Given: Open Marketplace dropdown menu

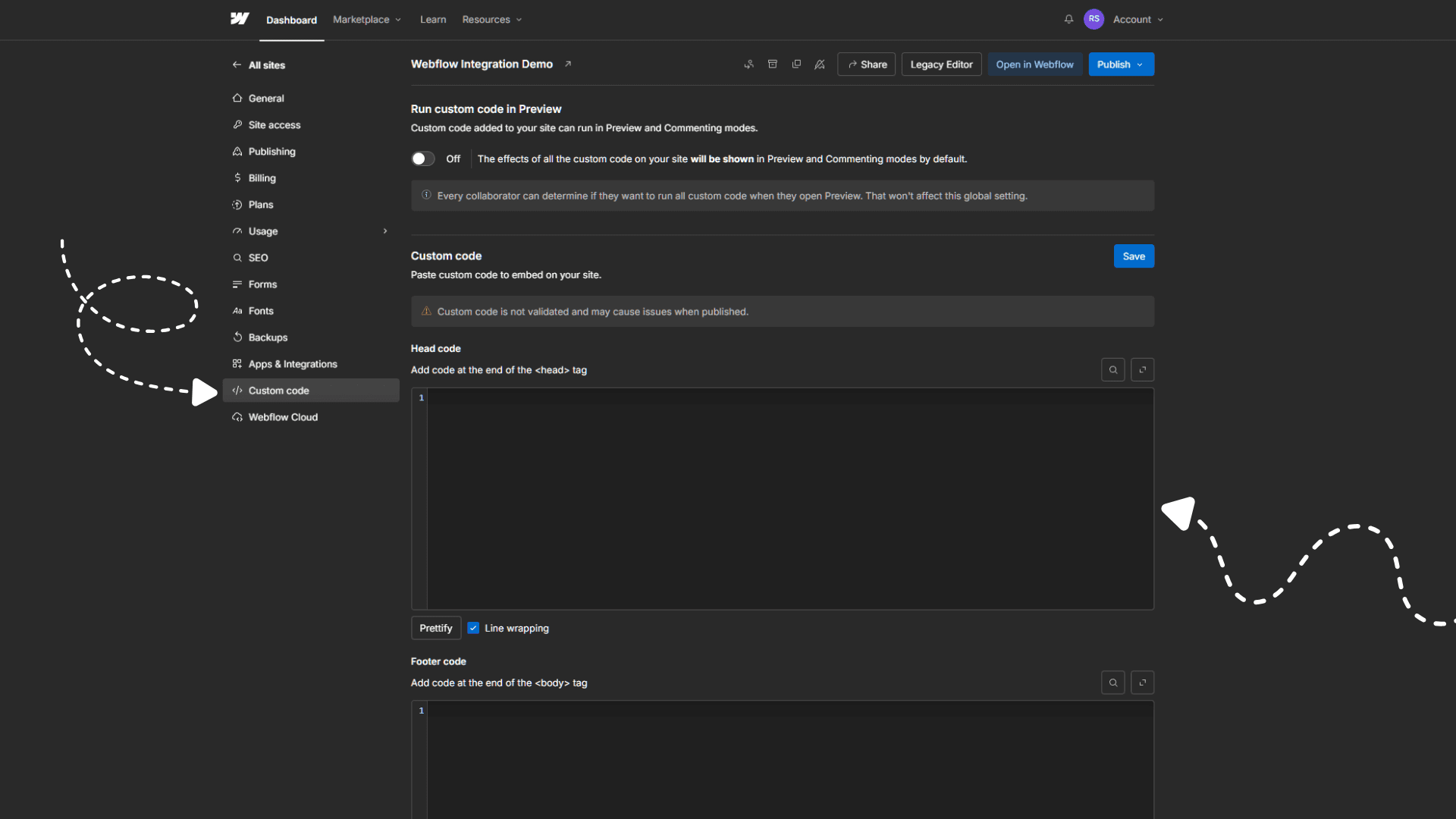Looking at the screenshot, I should click(366, 20).
